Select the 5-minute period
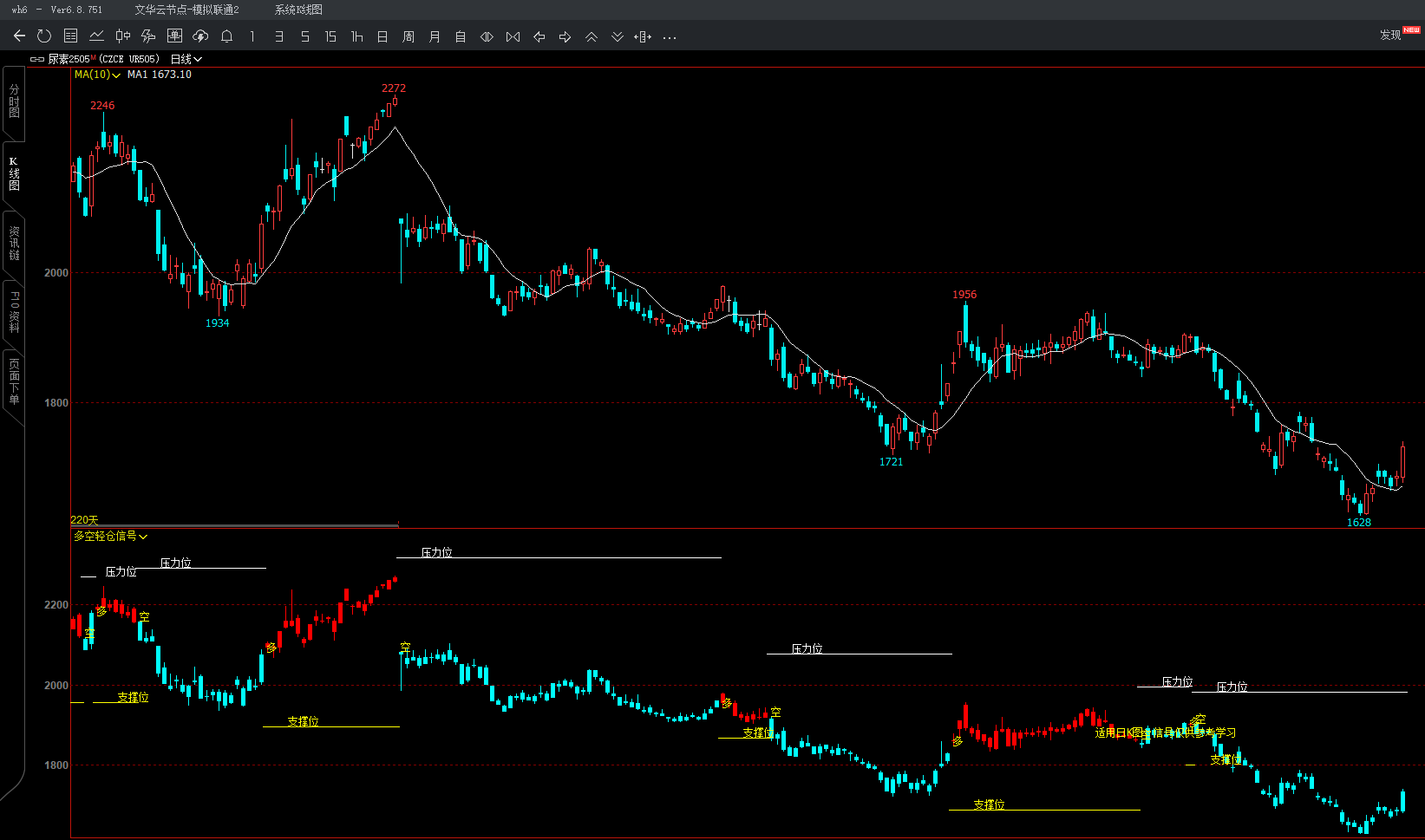 coord(305,36)
